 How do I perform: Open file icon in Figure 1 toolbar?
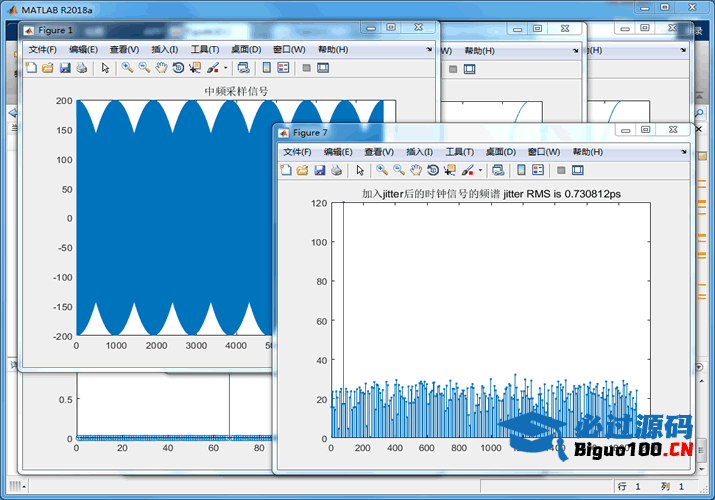[x=48, y=68]
